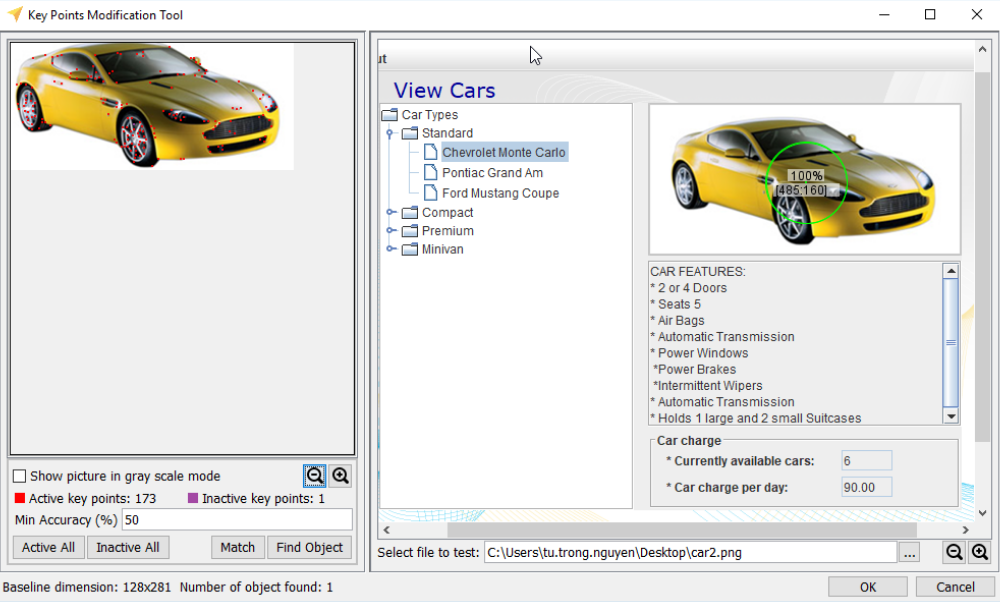
Task: Click the Active All button
Action: point(48,547)
